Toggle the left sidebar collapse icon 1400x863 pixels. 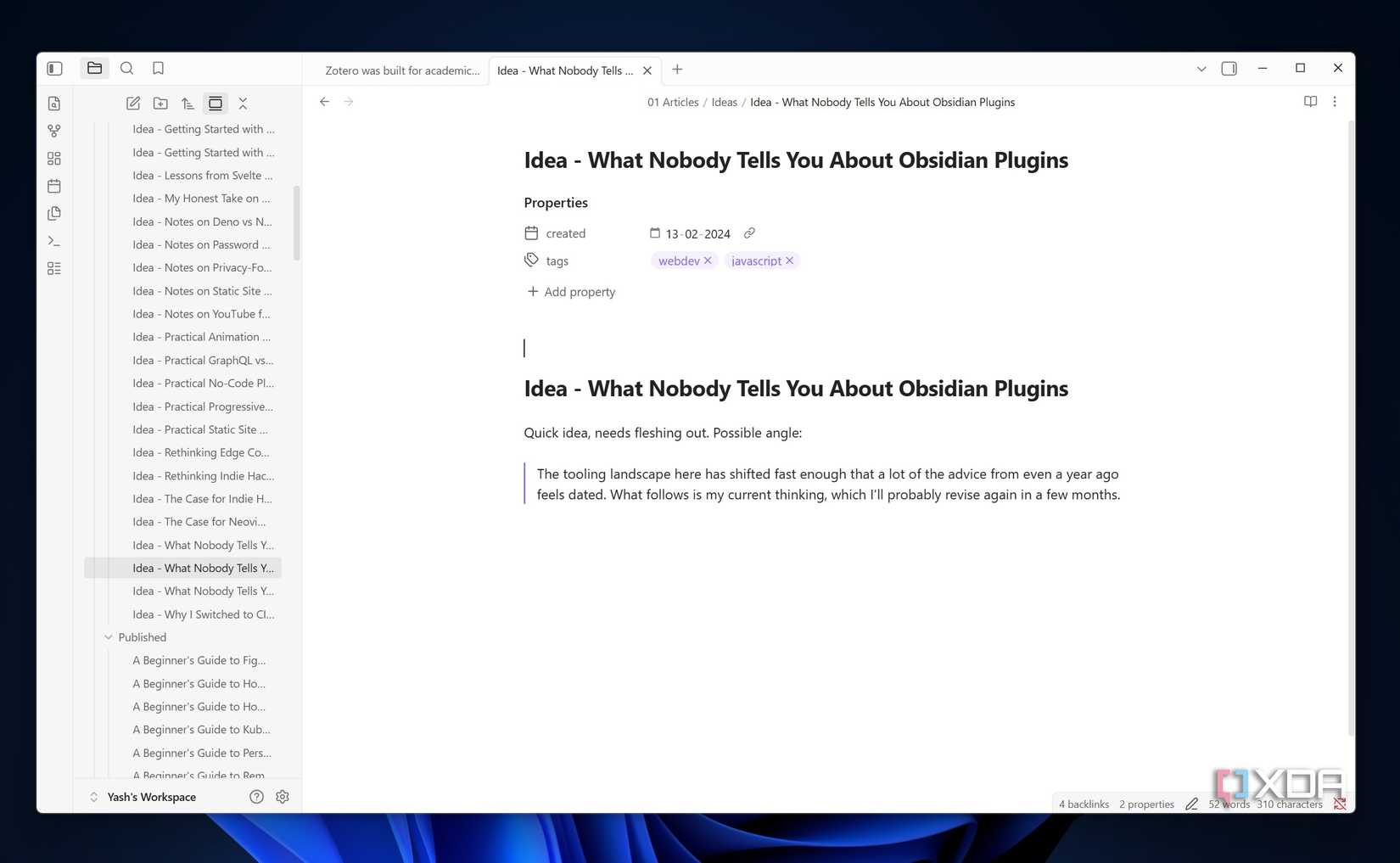click(55, 69)
